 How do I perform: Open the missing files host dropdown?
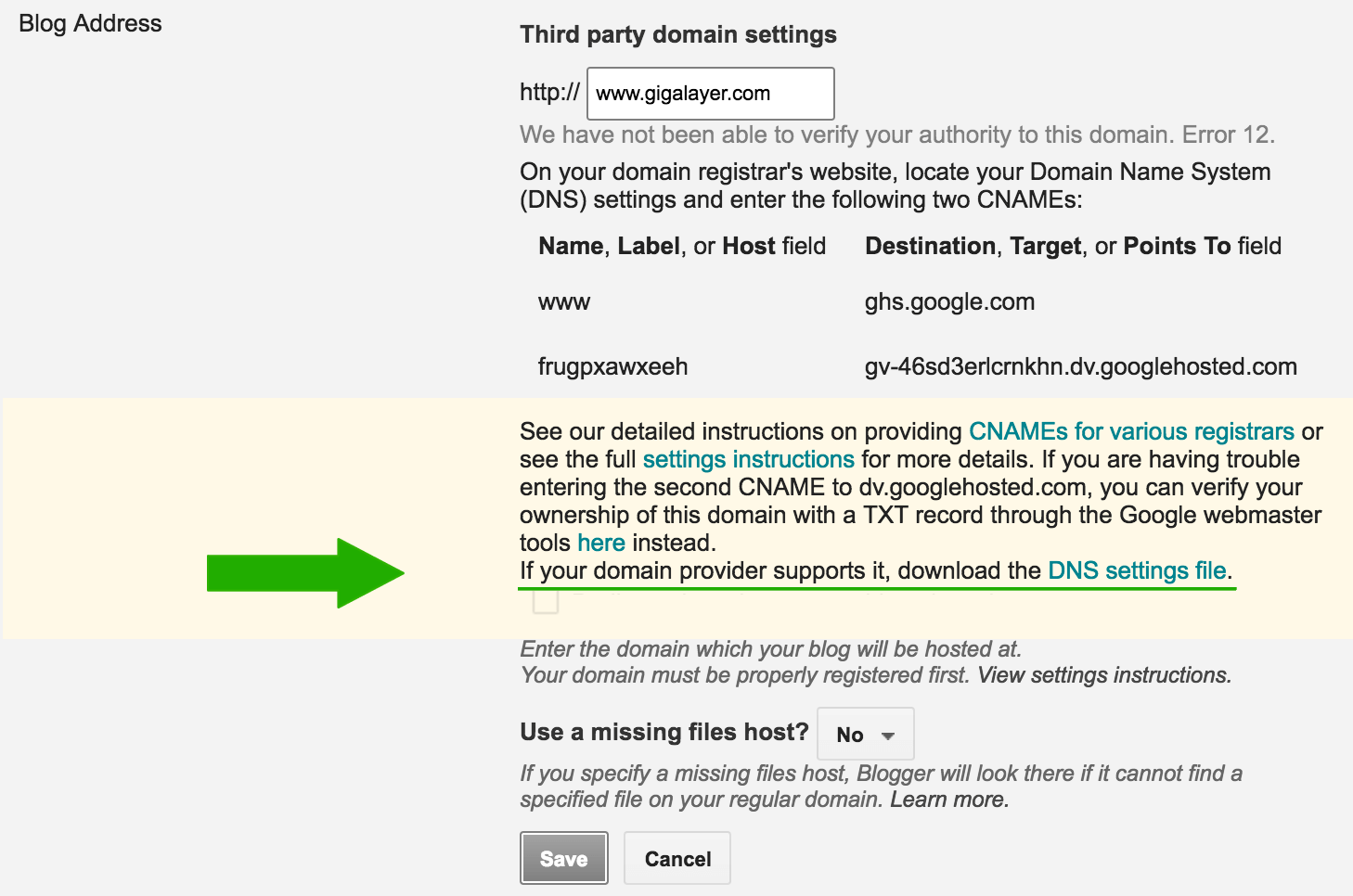[865, 735]
